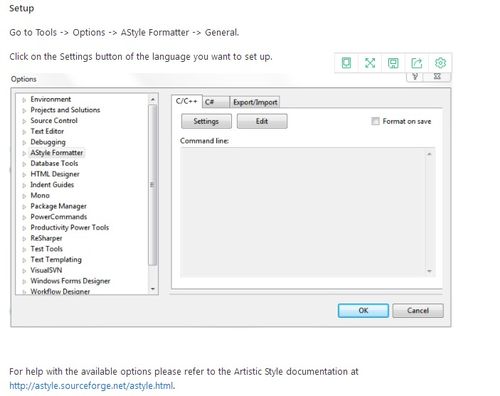The height and width of the screenshot is (396, 500).
Task: Select Productivity Power Tools in the tree
Action: (x=70, y=227)
